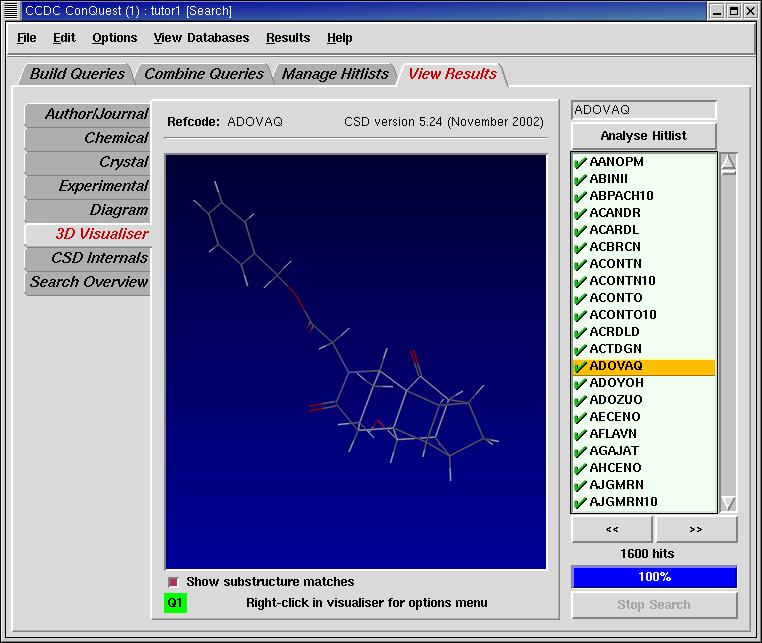
Task: Click the 100% search progress bar
Action: [654, 577]
